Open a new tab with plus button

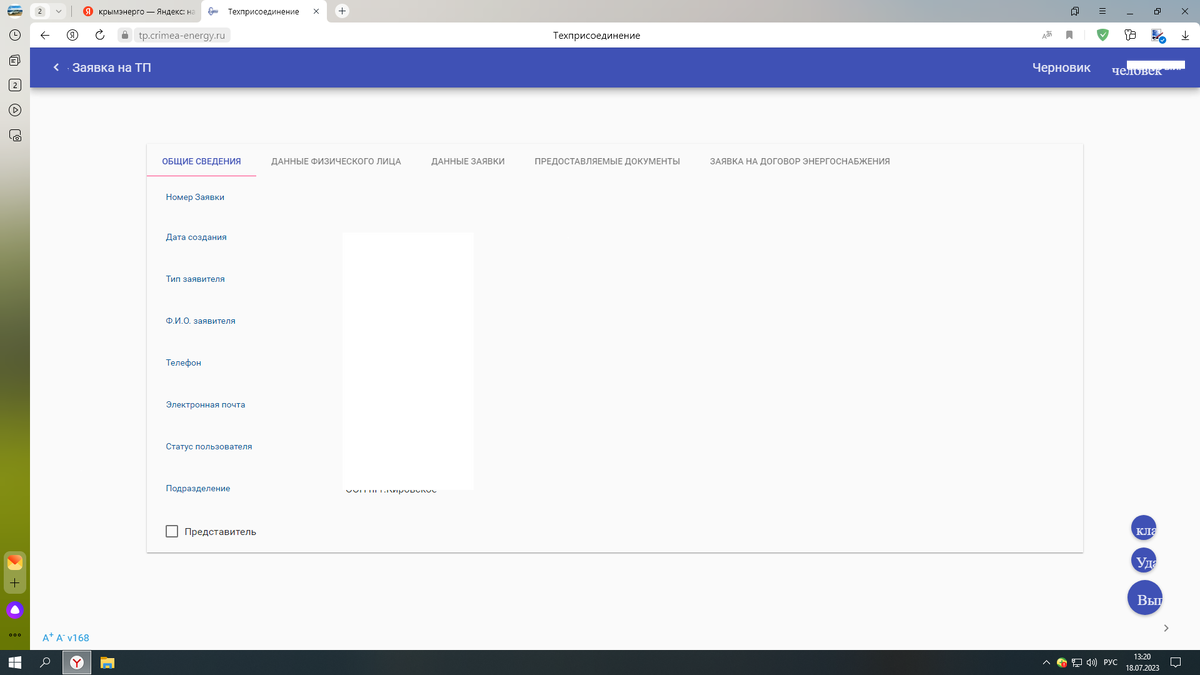(342, 11)
